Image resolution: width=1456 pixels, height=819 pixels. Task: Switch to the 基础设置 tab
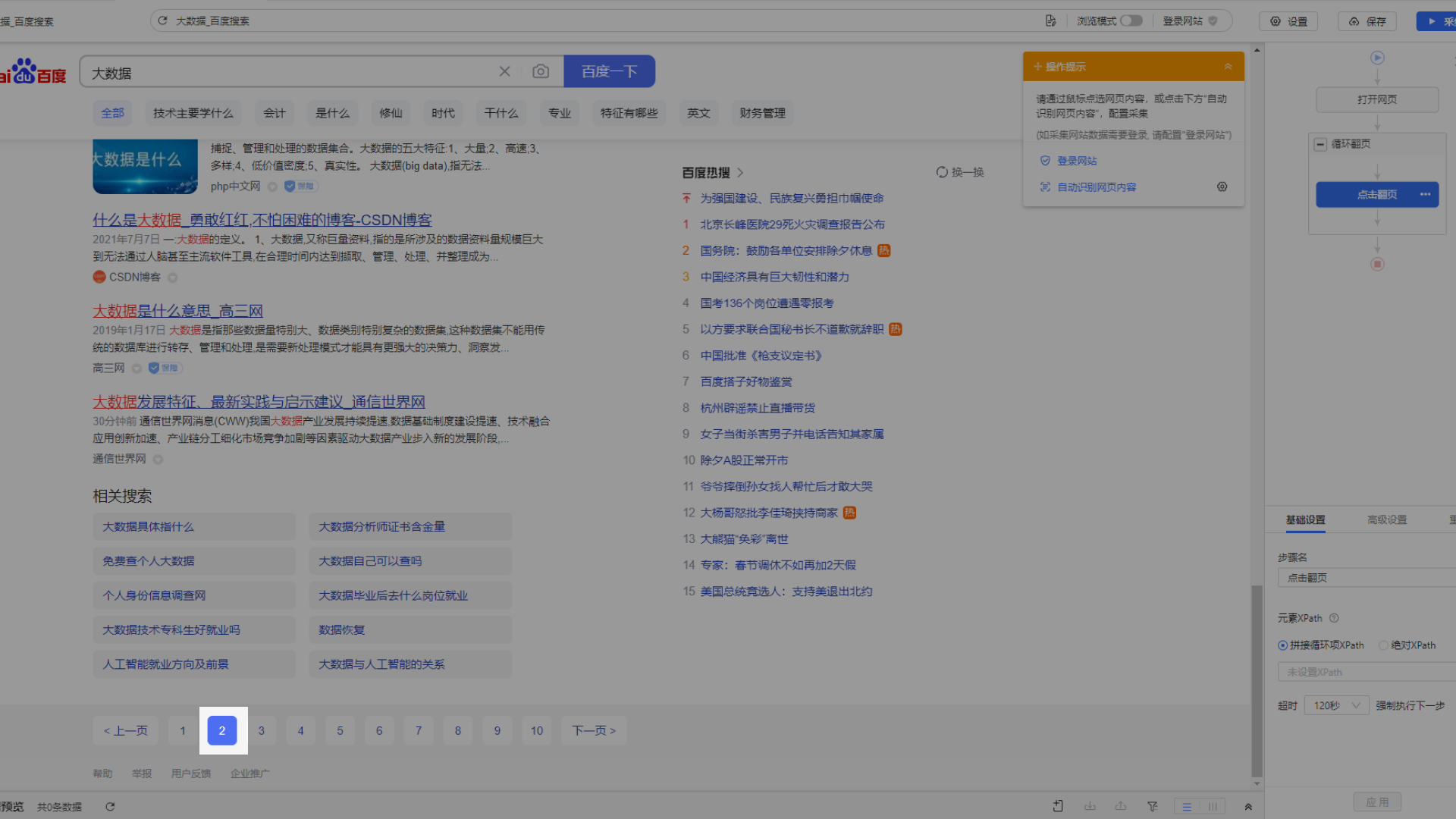point(1305,519)
